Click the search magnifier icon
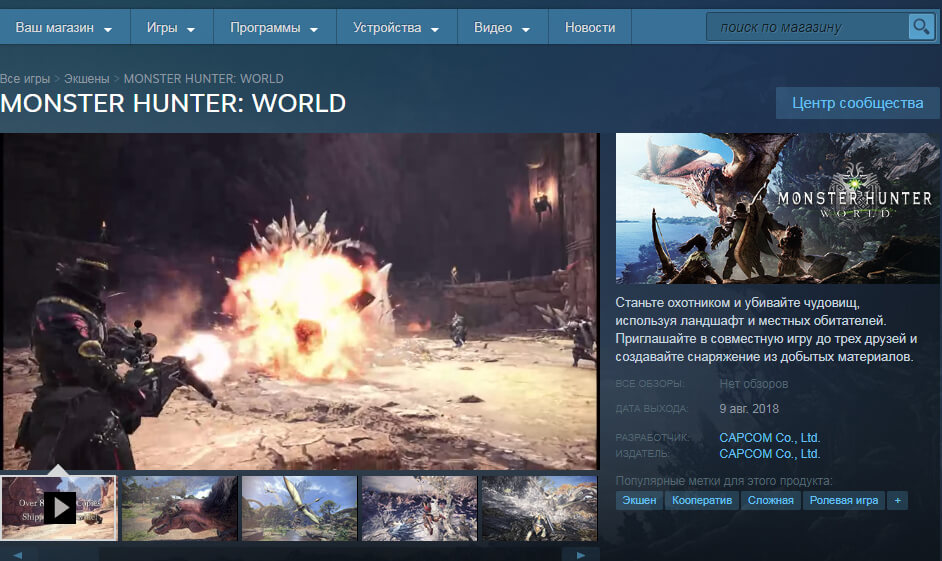942x561 pixels. (921, 27)
